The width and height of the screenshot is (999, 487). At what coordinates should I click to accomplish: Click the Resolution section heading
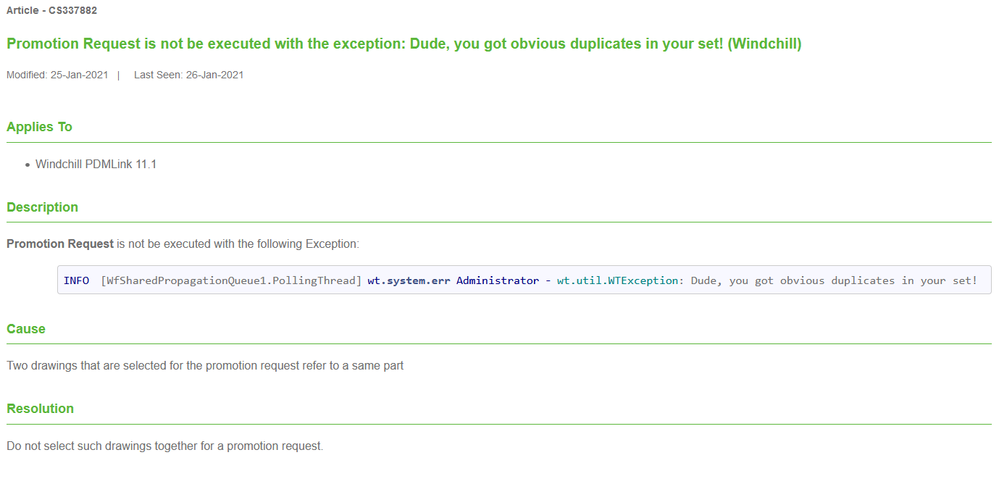(40, 408)
